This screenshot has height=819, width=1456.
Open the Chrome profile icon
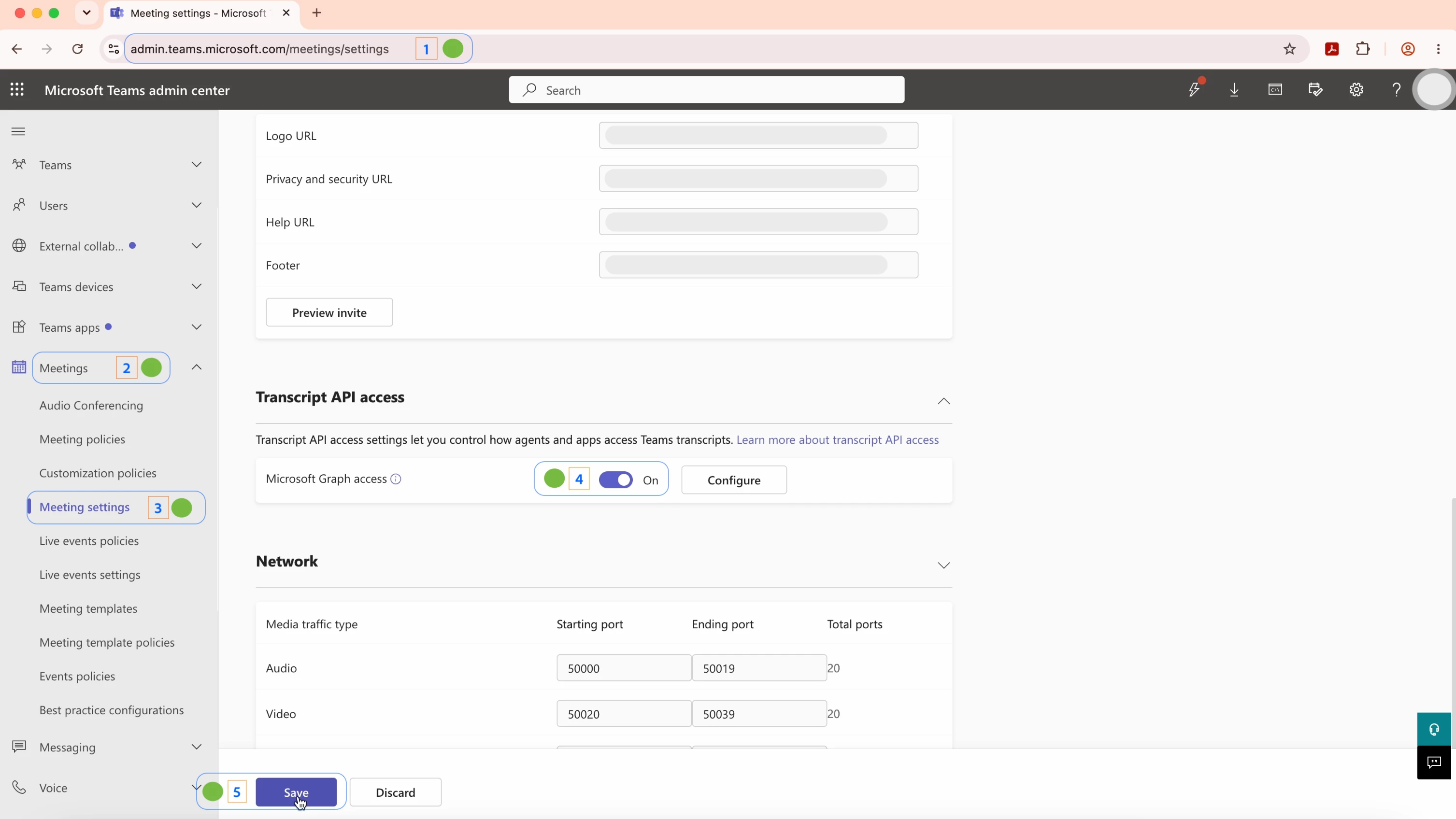click(1407, 49)
